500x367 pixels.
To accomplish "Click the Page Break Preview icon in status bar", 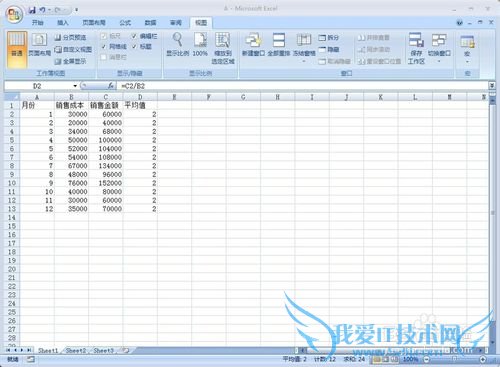I will [x=394, y=359].
